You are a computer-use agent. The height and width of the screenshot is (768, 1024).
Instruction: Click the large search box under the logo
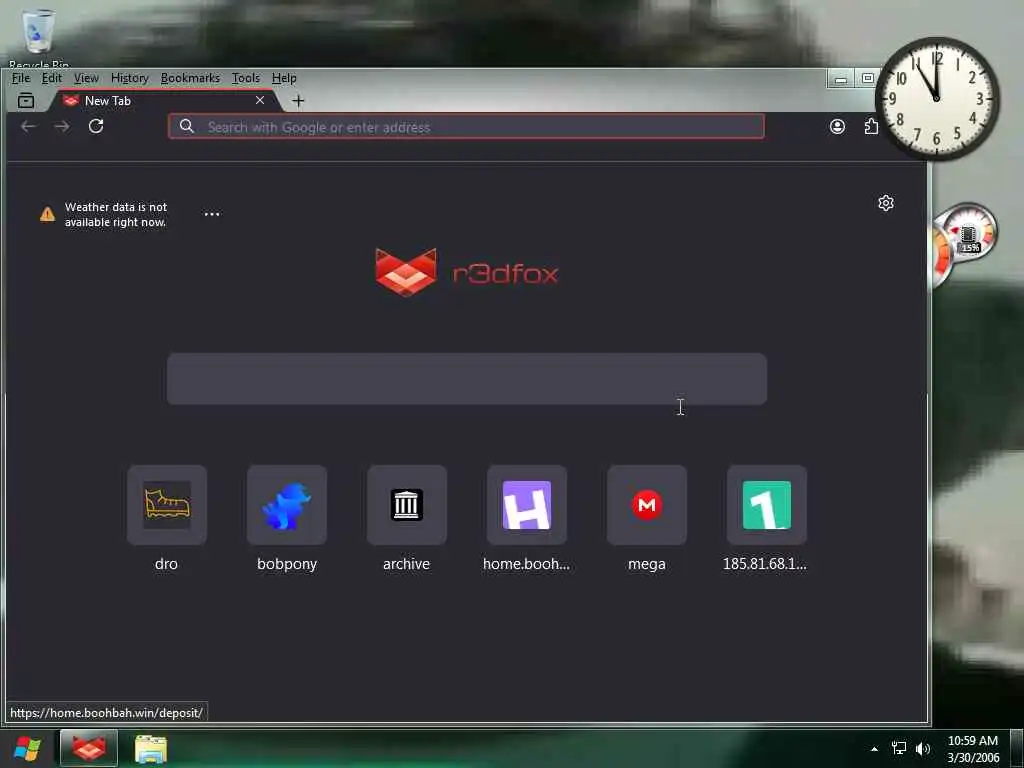coord(467,379)
